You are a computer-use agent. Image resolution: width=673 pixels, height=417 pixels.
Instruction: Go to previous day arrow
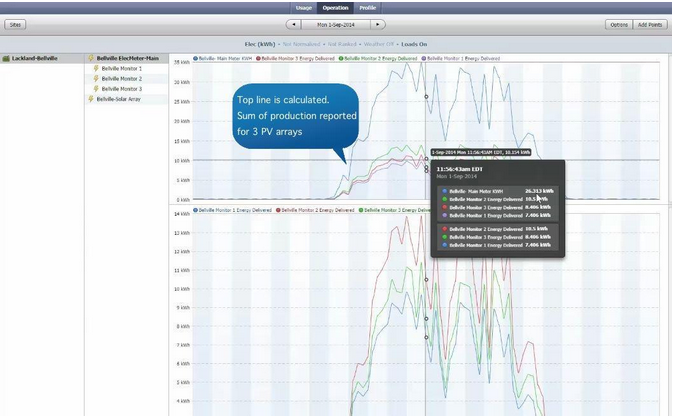[x=294, y=25]
